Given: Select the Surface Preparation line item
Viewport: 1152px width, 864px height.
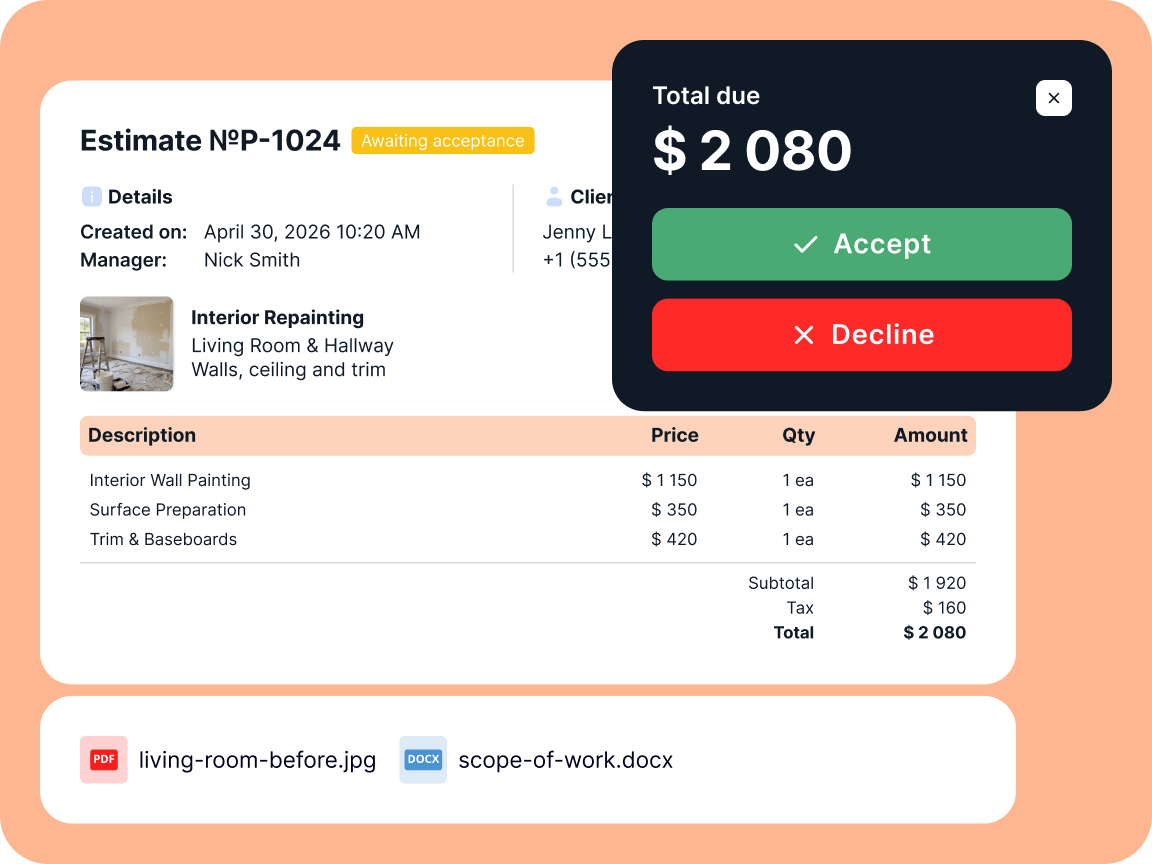Looking at the screenshot, I should [528, 509].
